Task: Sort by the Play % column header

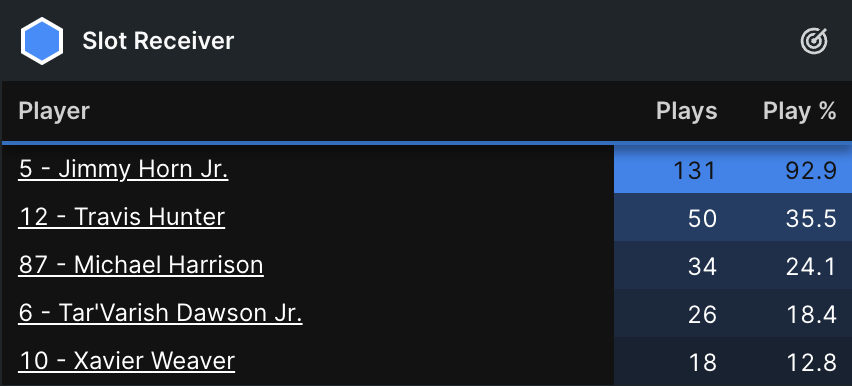Action: tap(799, 111)
